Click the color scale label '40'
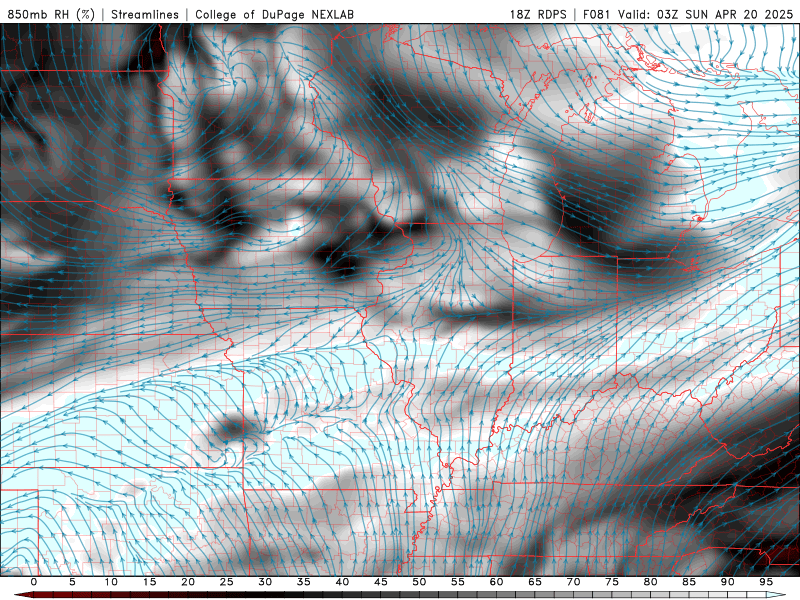This screenshot has height=600, width=800. tap(342, 582)
